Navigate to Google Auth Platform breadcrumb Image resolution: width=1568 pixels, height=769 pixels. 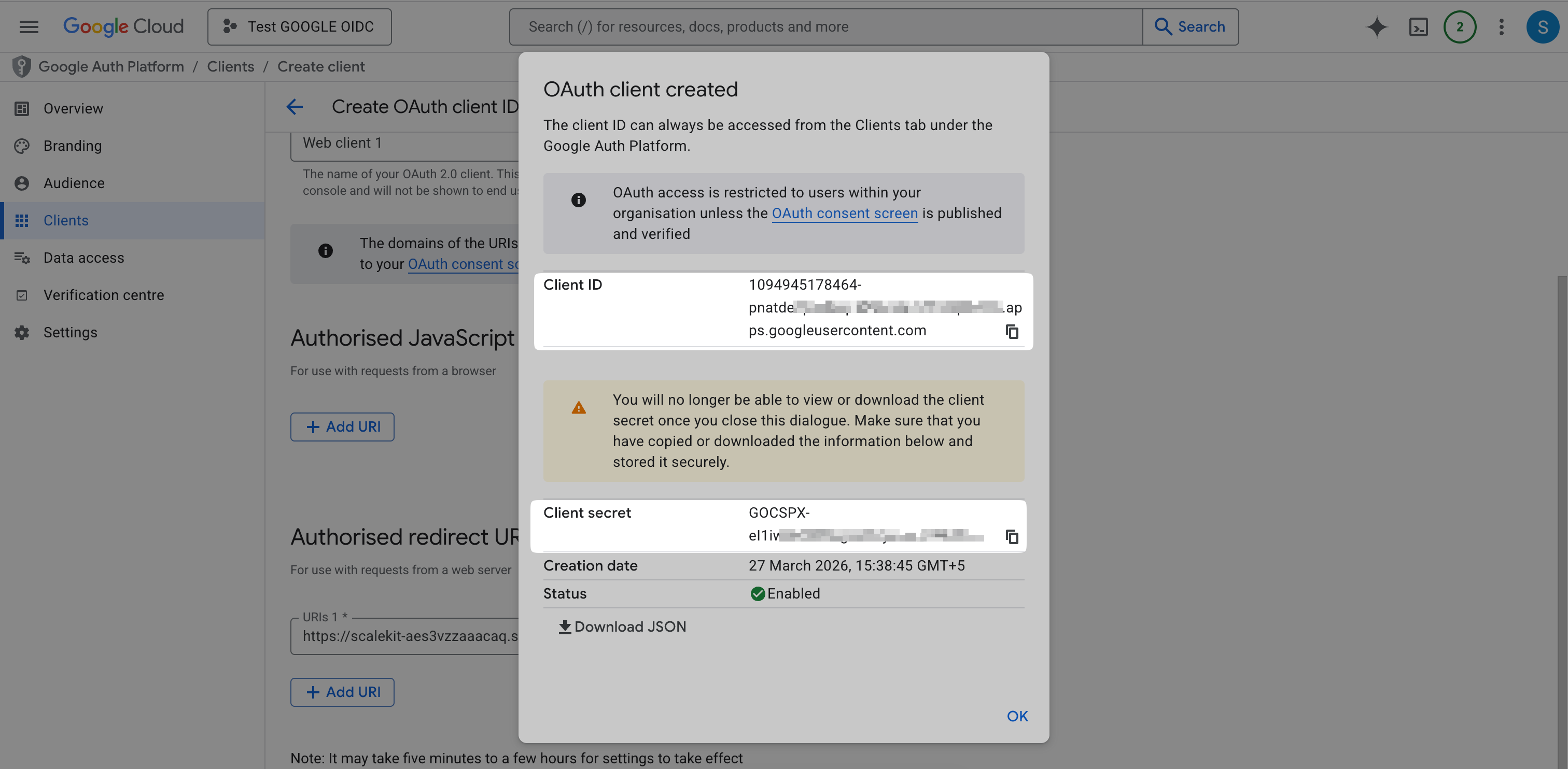(111, 66)
